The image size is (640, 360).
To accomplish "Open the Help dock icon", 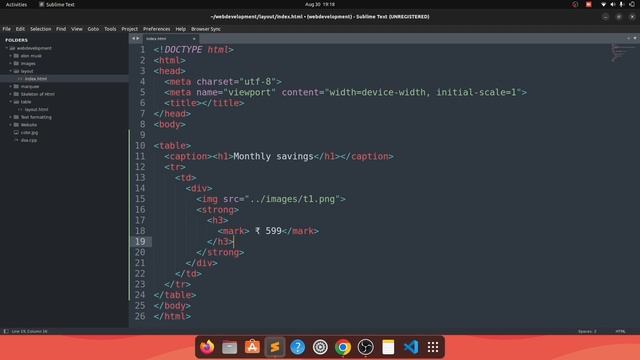I will coord(298,347).
